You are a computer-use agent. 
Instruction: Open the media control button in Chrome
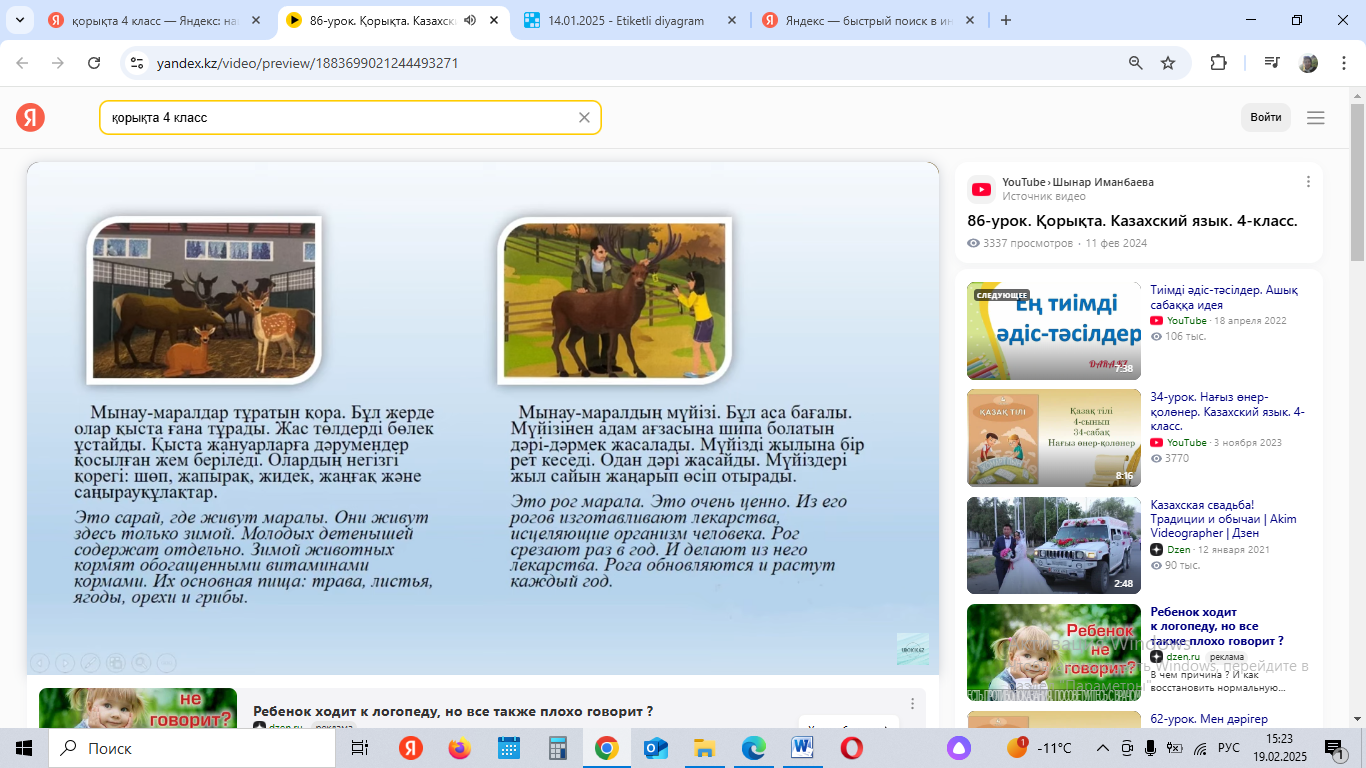coord(1272,63)
